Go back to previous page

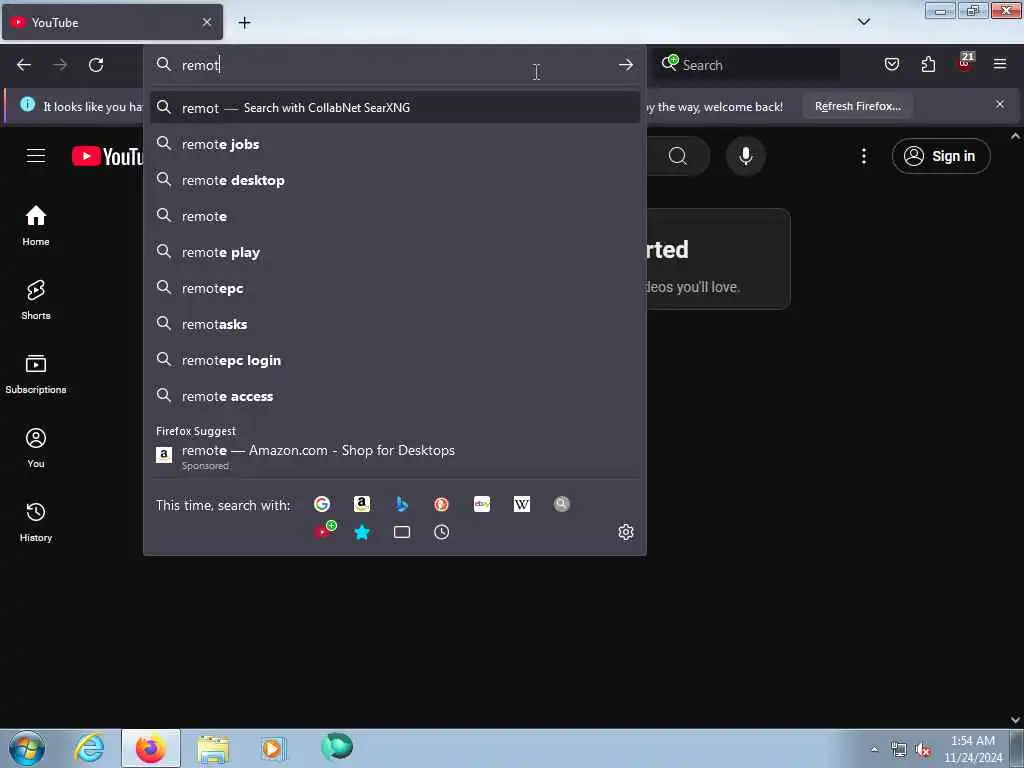click(24, 65)
